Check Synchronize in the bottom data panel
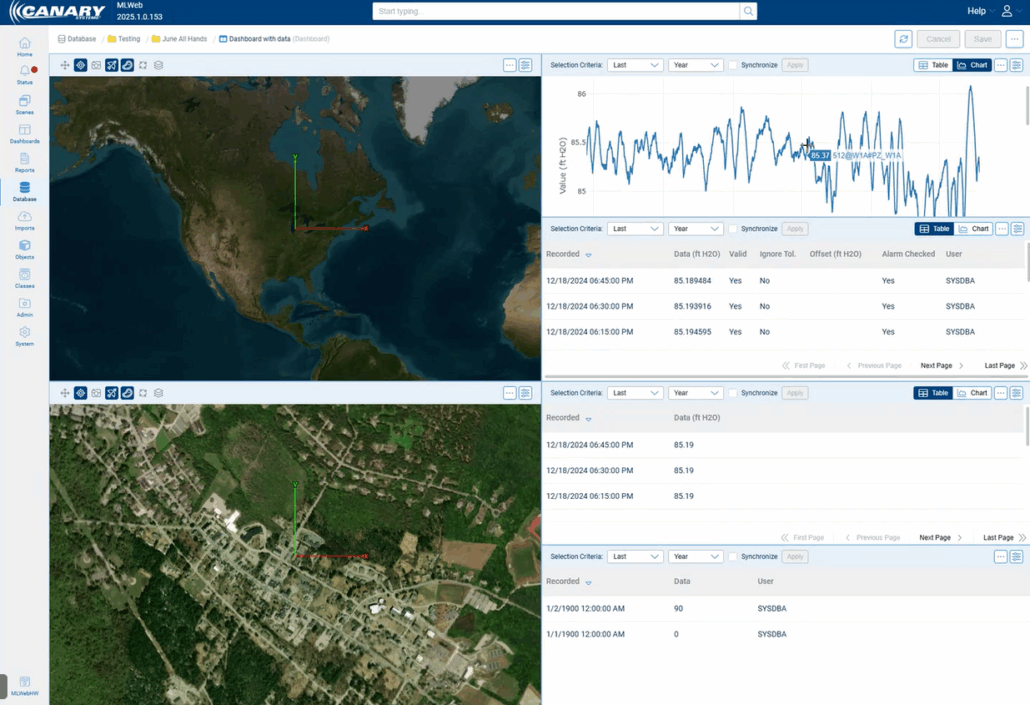The height and width of the screenshot is (705, 1030). pos(733,557)
